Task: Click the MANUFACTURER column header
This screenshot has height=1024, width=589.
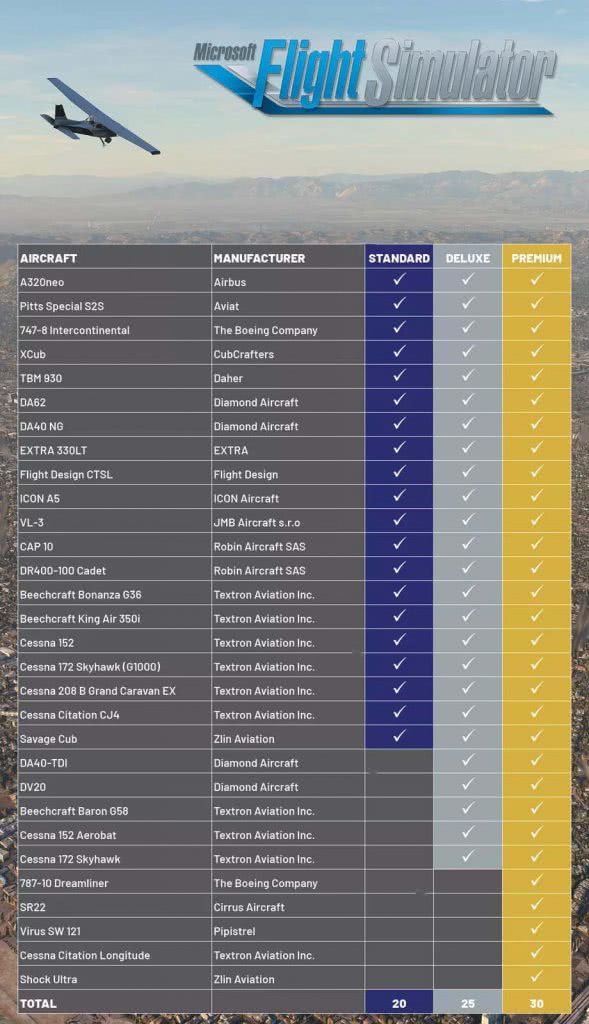Action: (259, 258)
